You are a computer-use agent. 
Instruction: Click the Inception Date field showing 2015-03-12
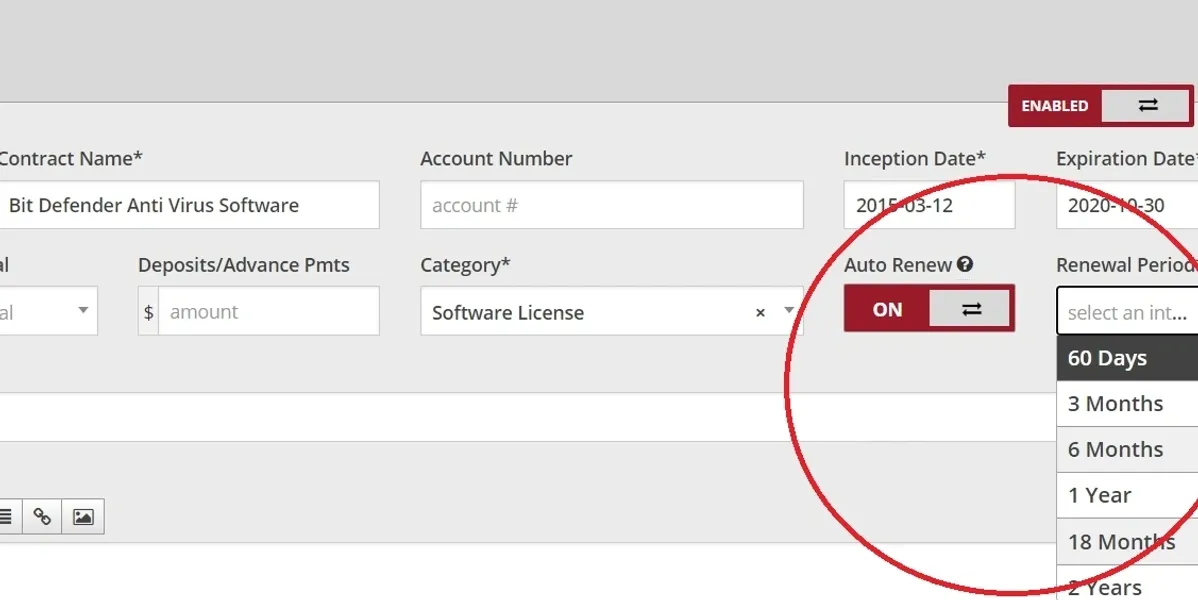click(929, 205)
